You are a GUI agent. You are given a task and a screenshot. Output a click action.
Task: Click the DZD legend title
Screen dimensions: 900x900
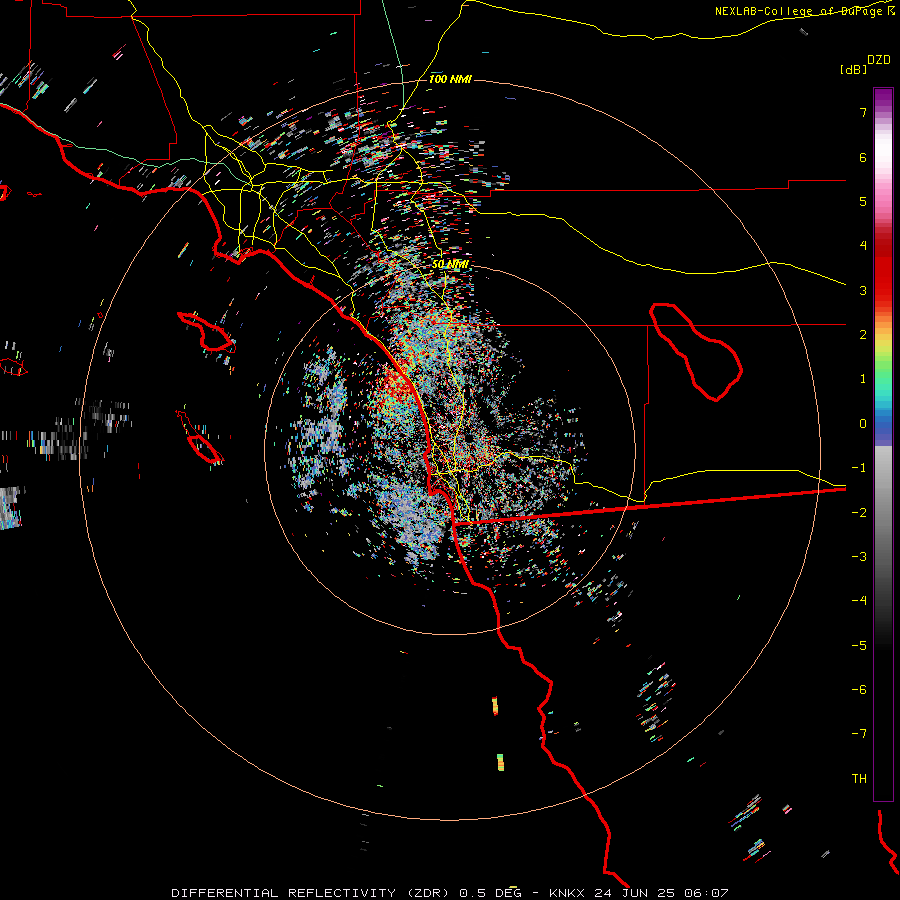point(879,60)
